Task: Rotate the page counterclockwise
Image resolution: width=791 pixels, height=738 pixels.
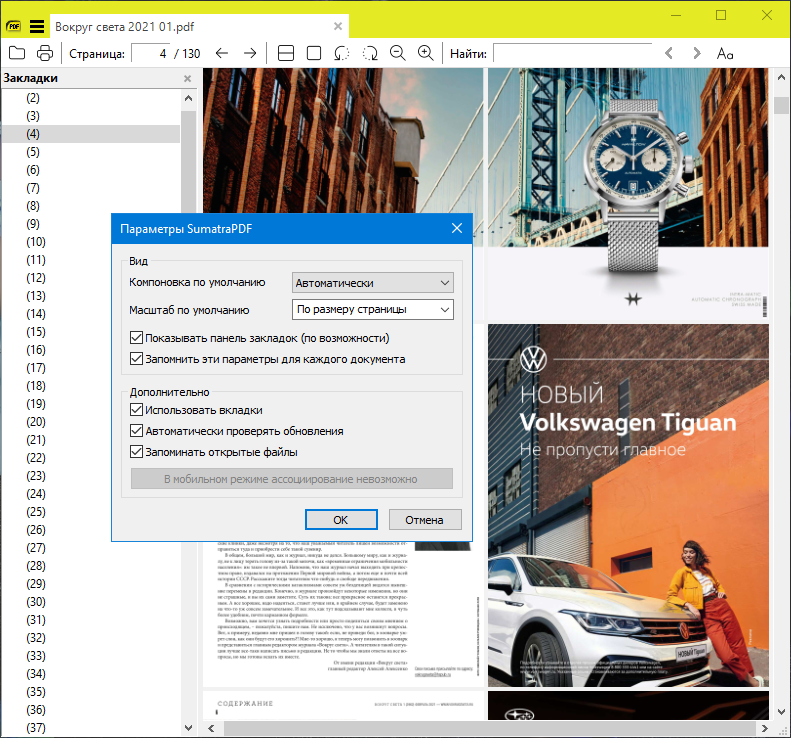Action: pyautogui.click(x=342, y=53)
